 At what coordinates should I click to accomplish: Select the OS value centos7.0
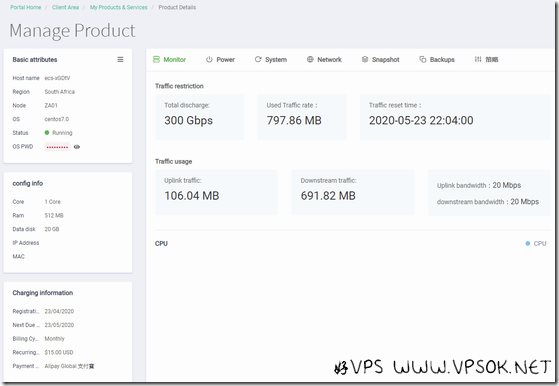[57, 119]
